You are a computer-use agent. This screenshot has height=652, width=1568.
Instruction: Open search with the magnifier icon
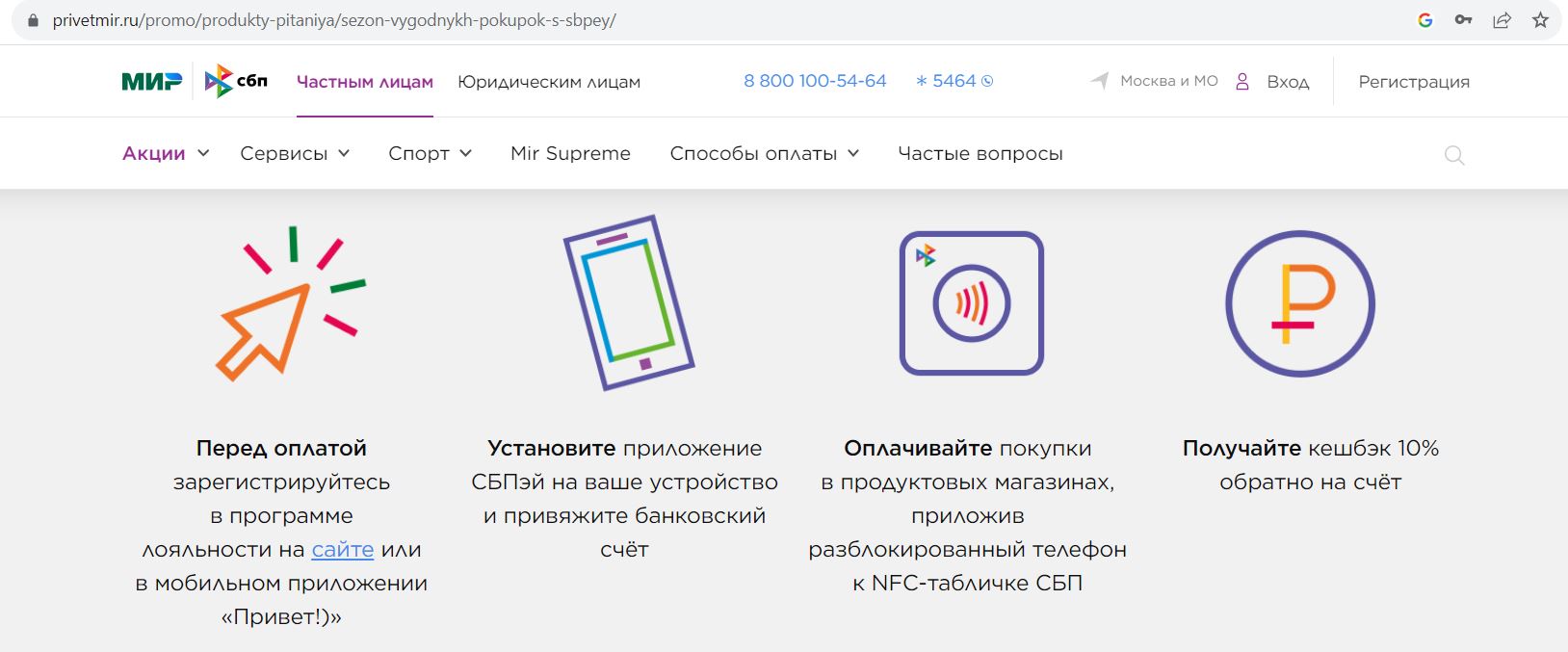[x=1454, y=155]
